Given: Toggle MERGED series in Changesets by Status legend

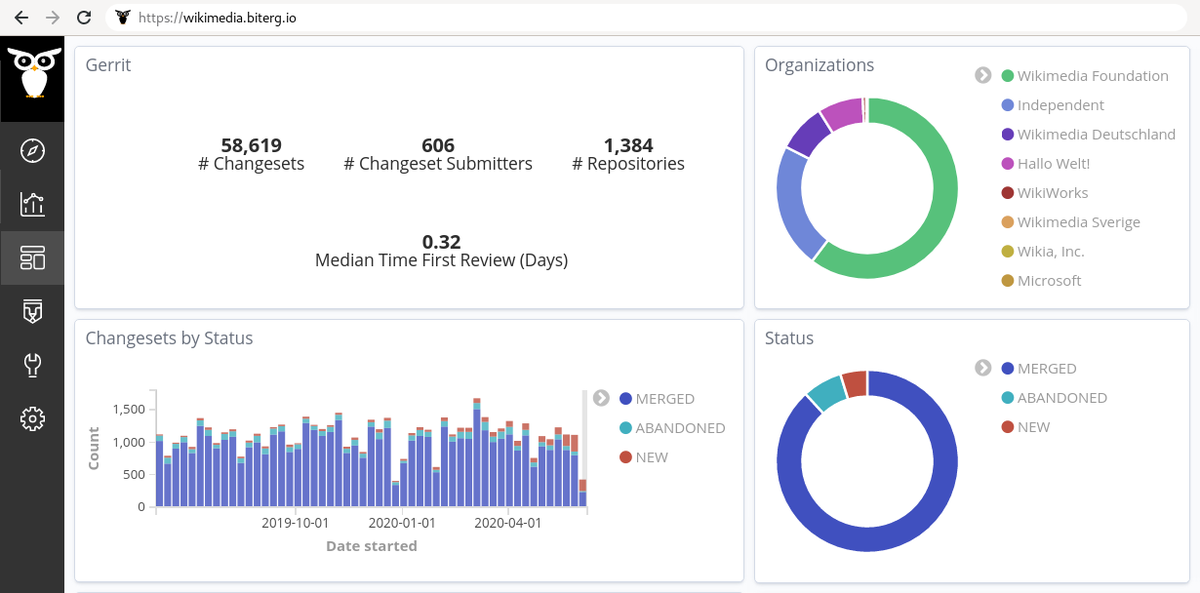Looking at the screenshot, I should [x=664, y=399].
